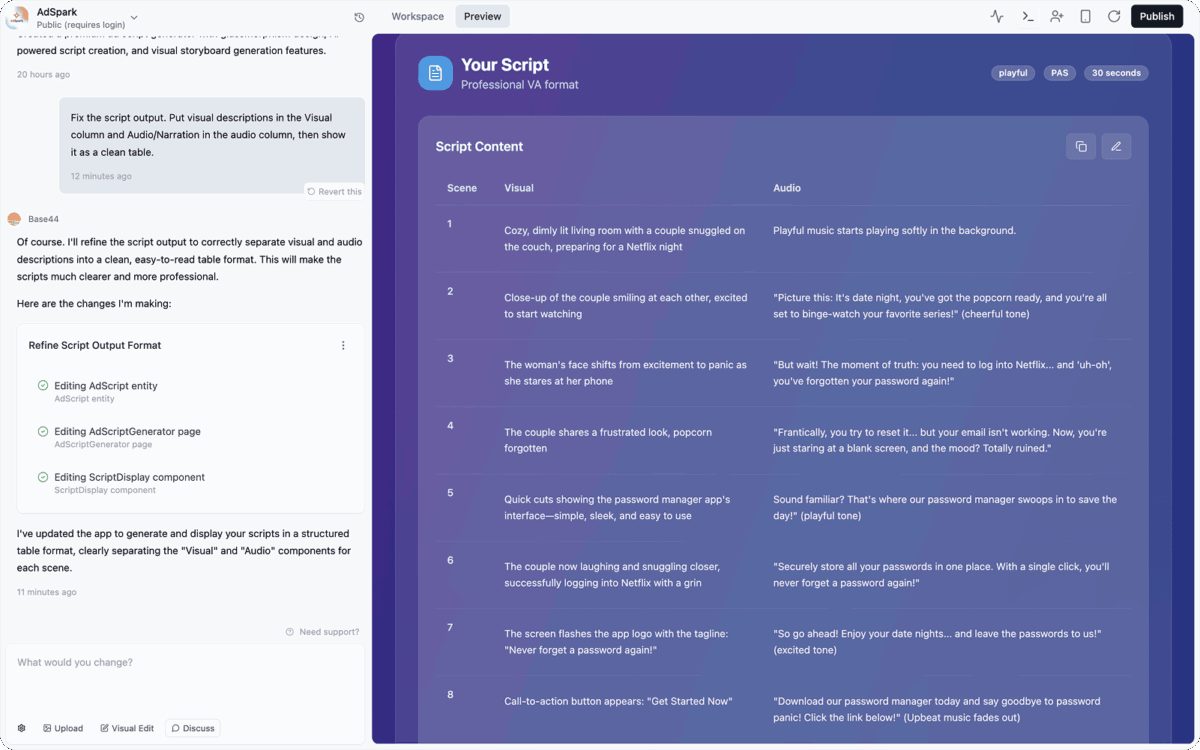Click the '12 minutes ago' timestamp

click(101, 176)
